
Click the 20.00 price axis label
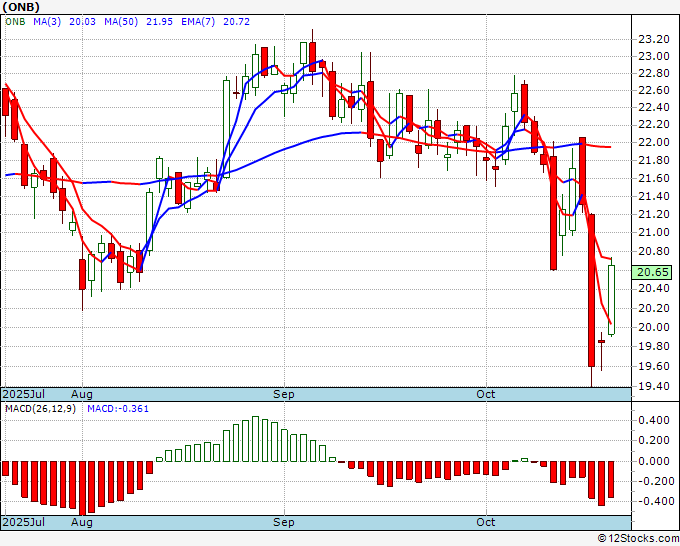tap(654, 327)
